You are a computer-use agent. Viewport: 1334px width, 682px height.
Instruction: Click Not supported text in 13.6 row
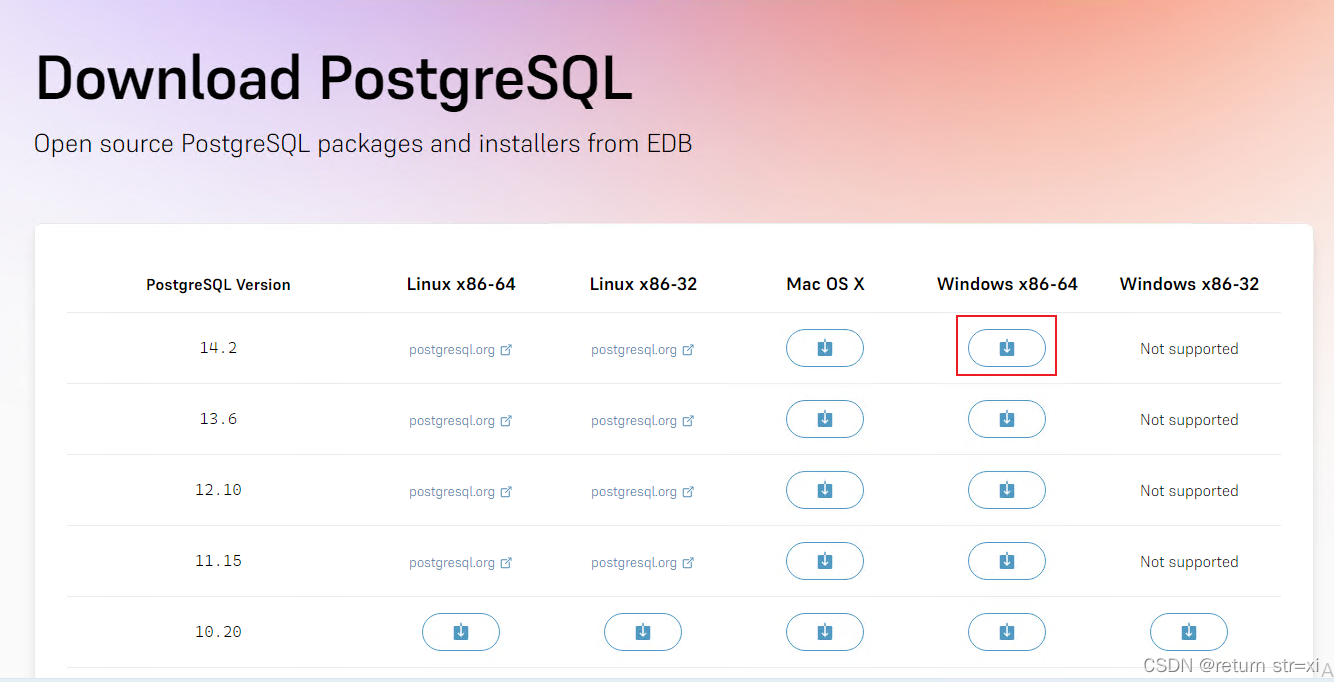[1189, 420]
